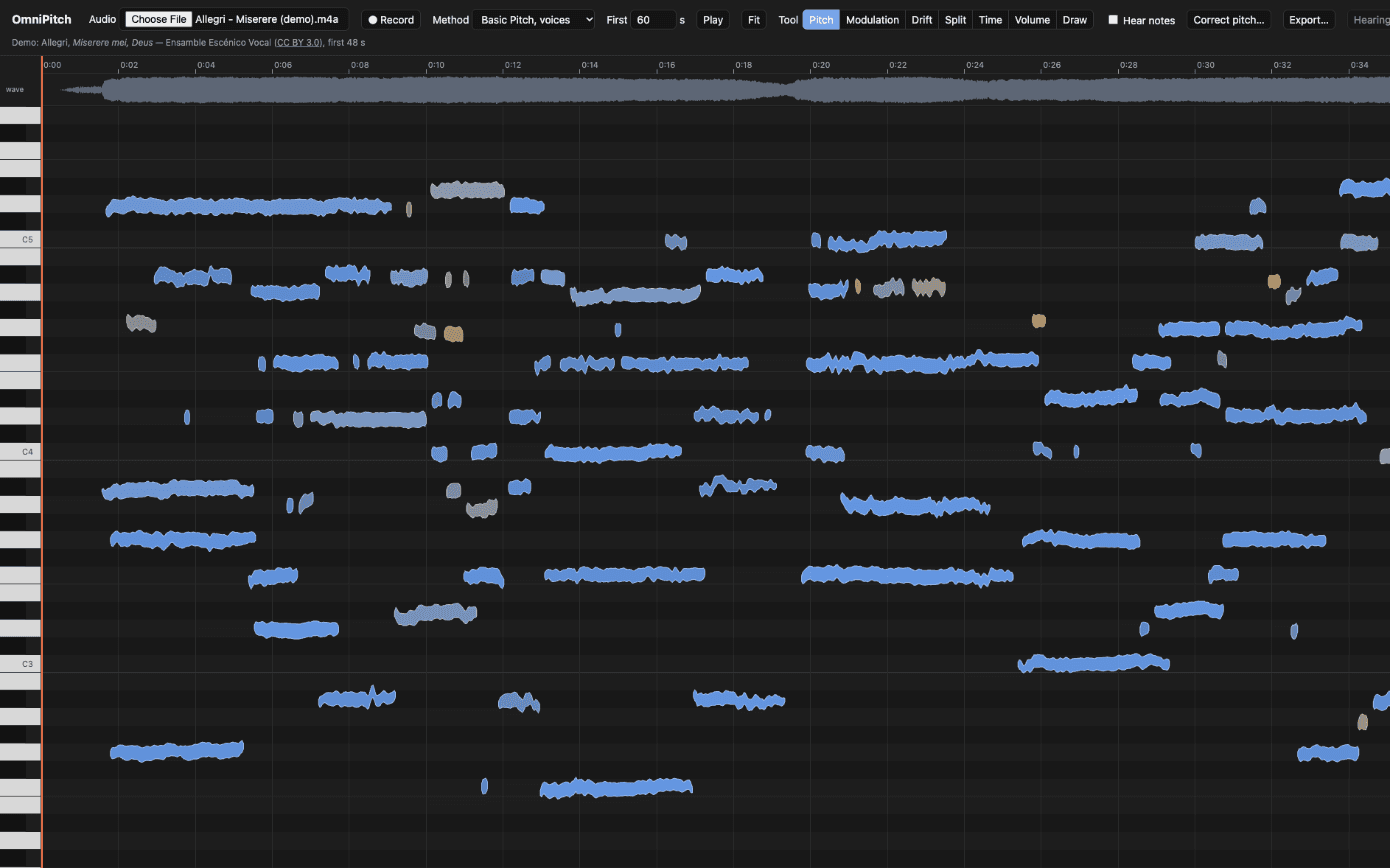Click the Play button
The height and width of the screenshot is (868, 1390).
(713, 20)
